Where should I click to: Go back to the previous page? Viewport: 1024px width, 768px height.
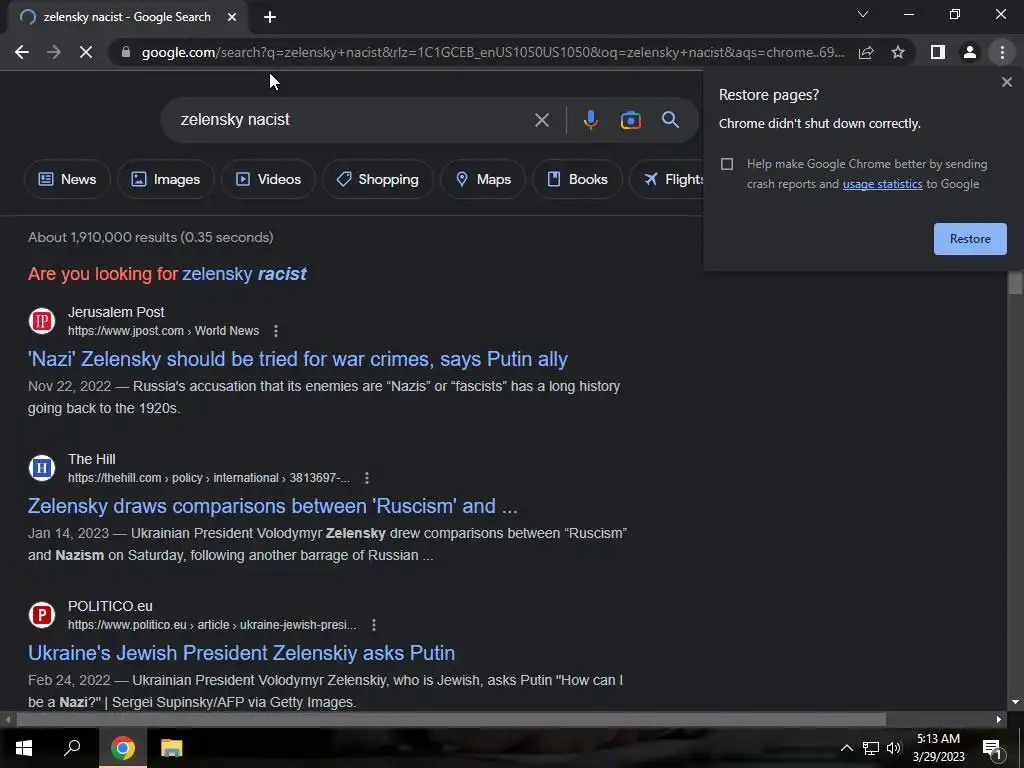pos(22,52)
